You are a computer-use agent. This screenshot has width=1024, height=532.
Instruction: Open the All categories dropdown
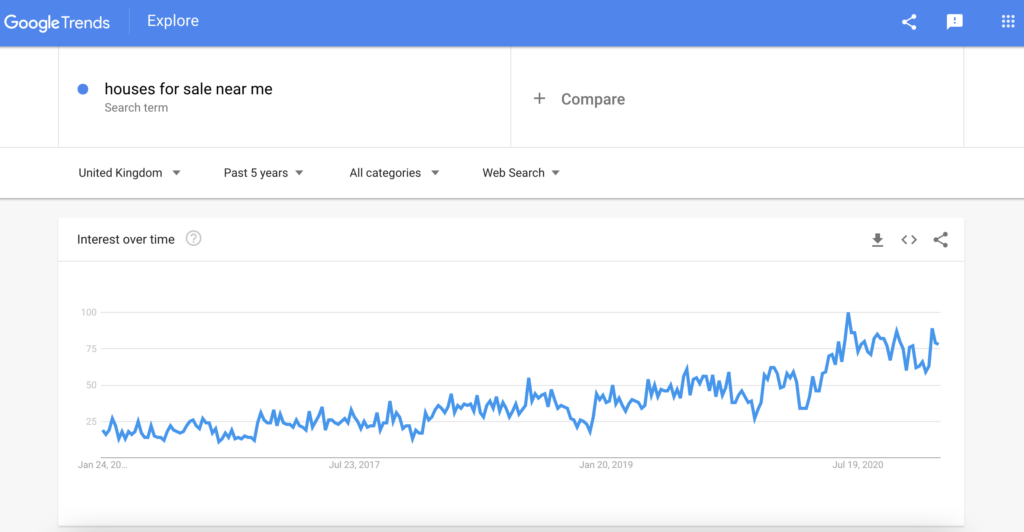click(x=394, y=173)
